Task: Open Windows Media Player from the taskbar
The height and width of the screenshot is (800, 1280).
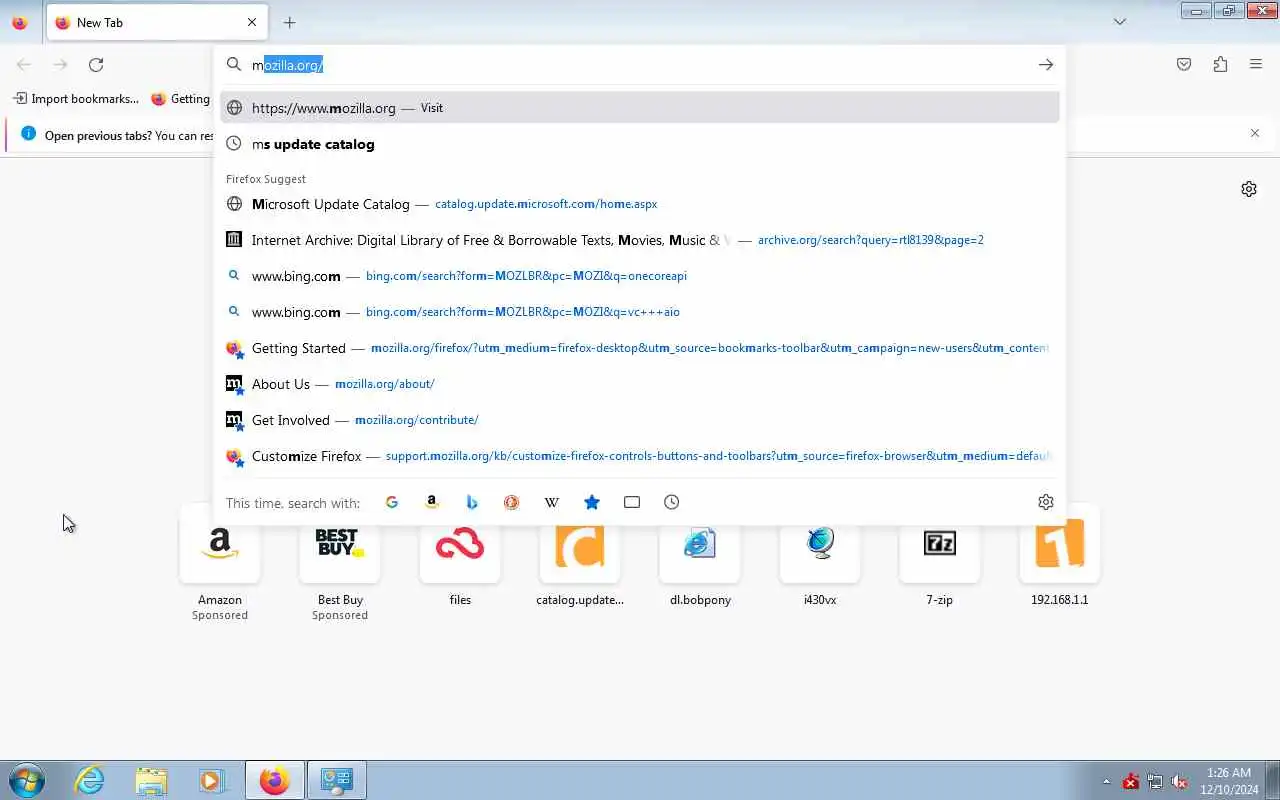Action: click(212, 780)
